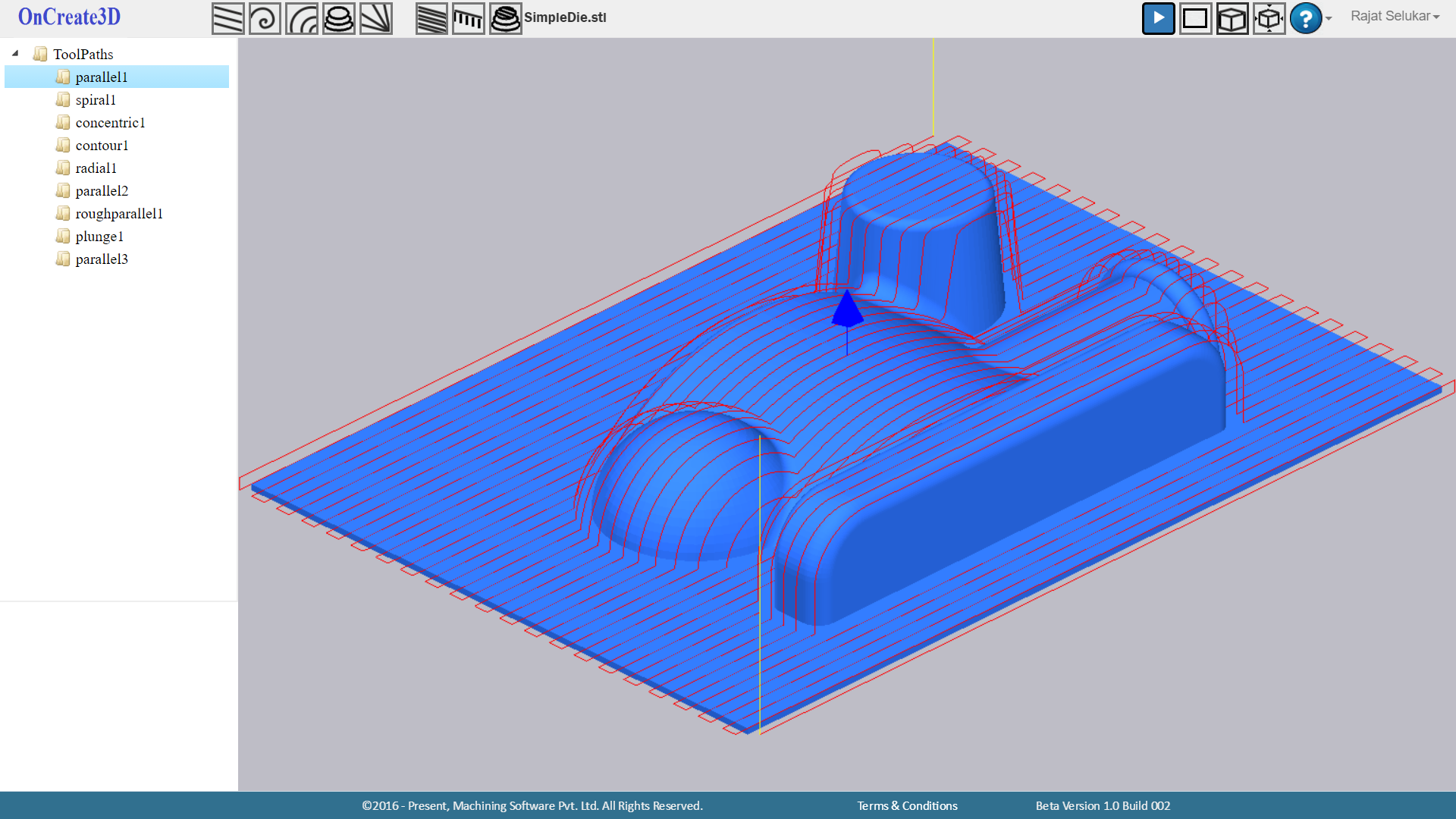The image size is (1456, 819).
Task: Click the radial toolpath icon
Action: [376, 18]
